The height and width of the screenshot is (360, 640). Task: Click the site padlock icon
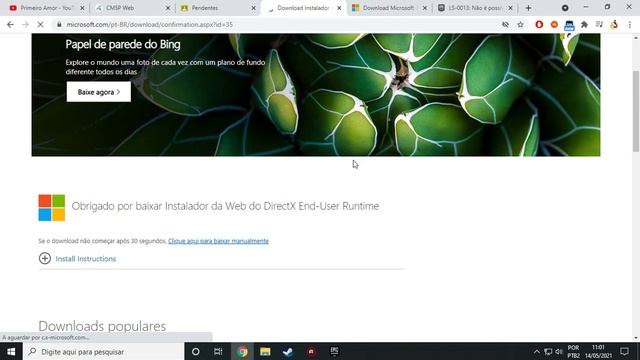pyautogui.click(x=59, y=24)
